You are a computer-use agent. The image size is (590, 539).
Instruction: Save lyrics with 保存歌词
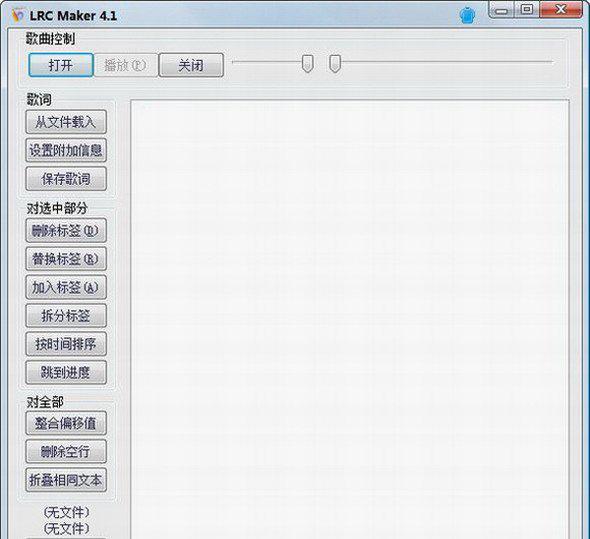pyautogui.click(x=66, y=179)
